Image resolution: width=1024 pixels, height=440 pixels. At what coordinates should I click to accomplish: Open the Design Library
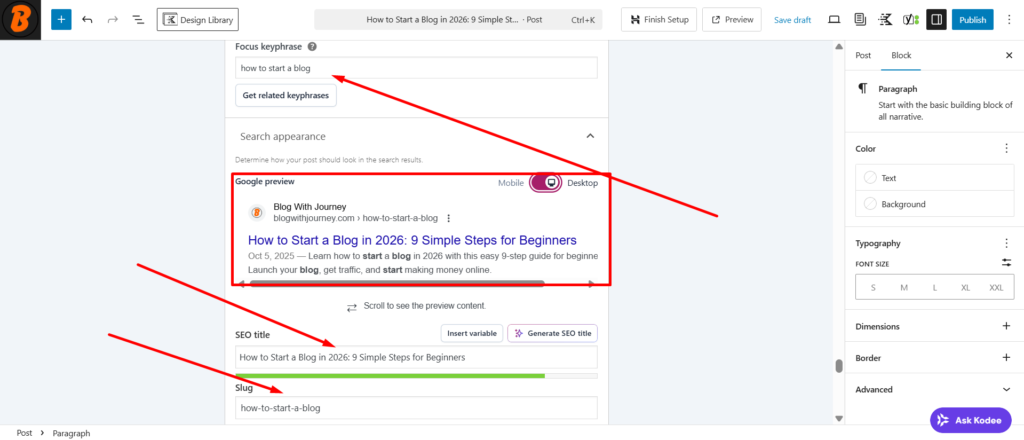198,20
